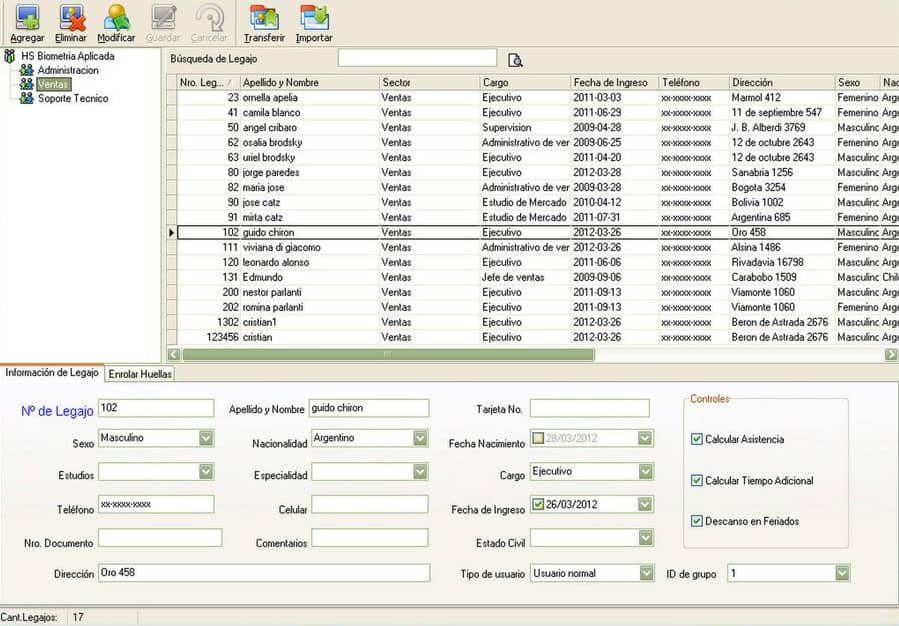Uncheck Descanso en Feriados
Screen dimensions: 899x626
697,521
